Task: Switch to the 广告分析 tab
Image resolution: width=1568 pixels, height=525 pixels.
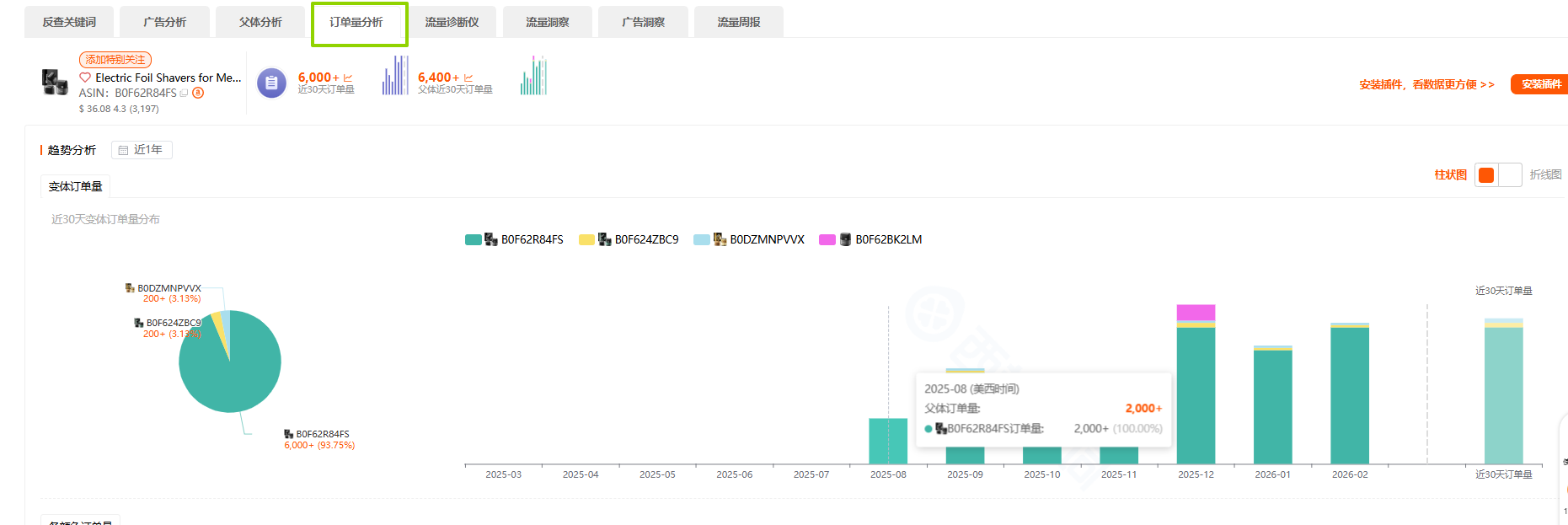Action: point(164,22)
